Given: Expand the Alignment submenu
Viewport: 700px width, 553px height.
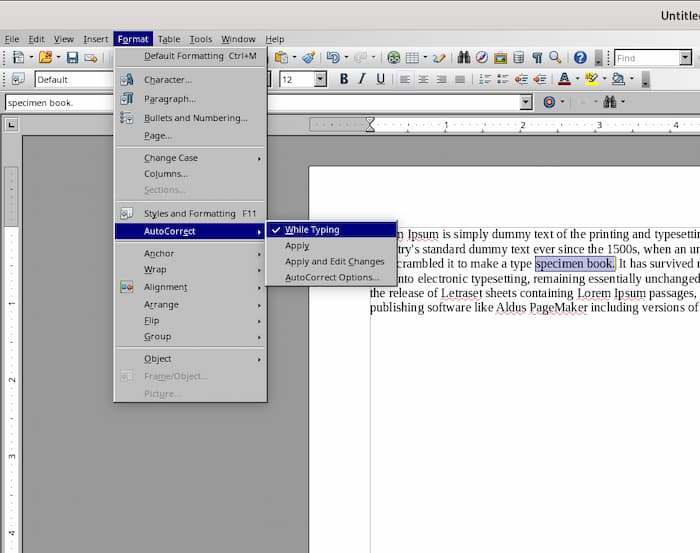Looking at the screenshot, I should pos(165,287).
